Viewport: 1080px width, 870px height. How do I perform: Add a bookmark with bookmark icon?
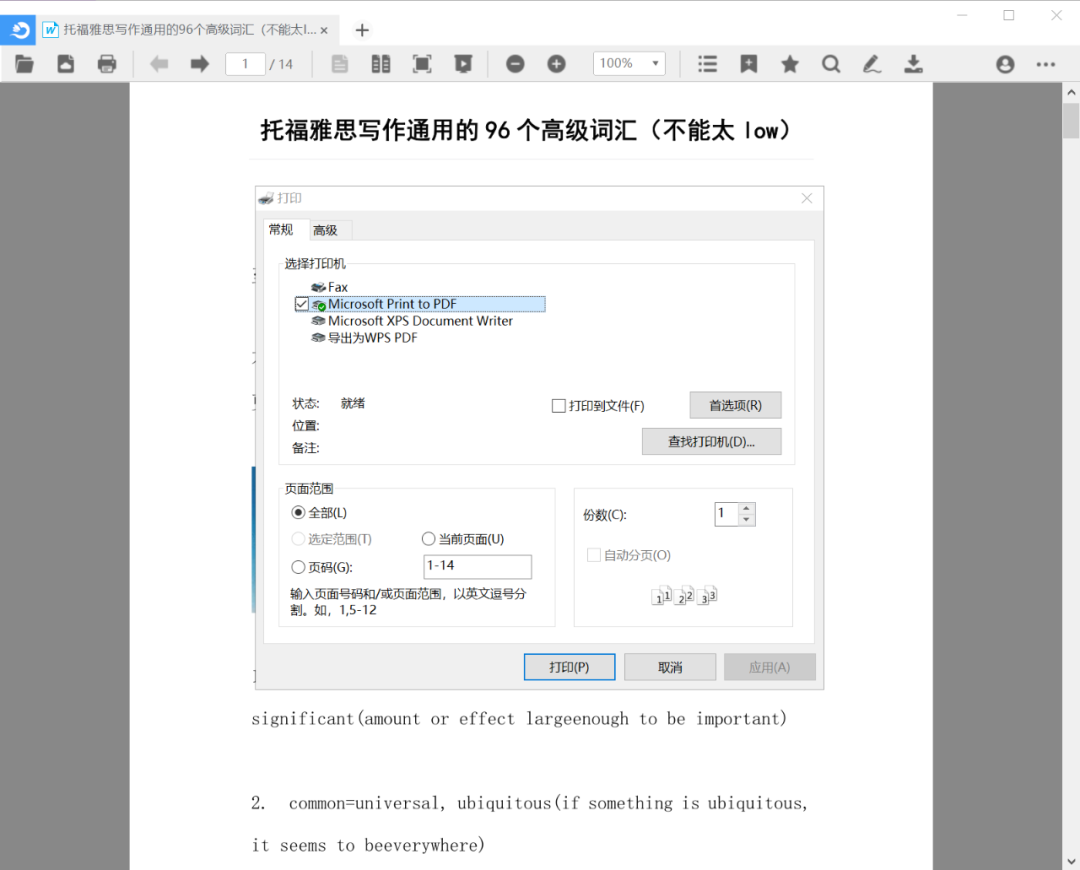tap(749, 64)
